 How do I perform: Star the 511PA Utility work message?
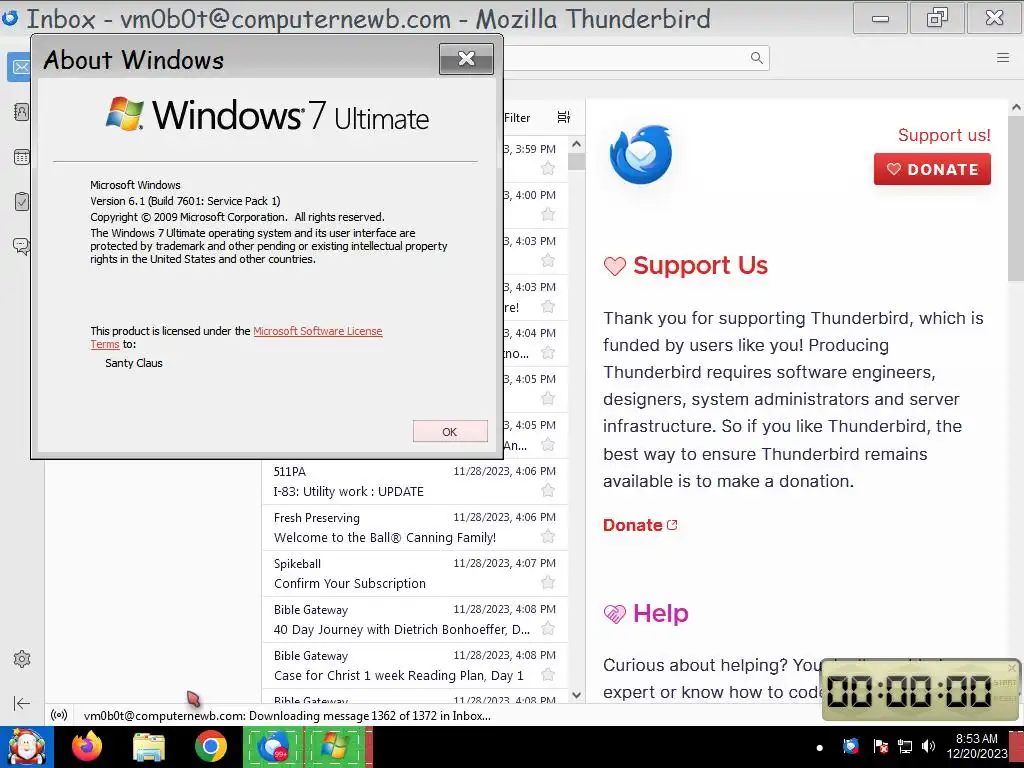point(548,490)
